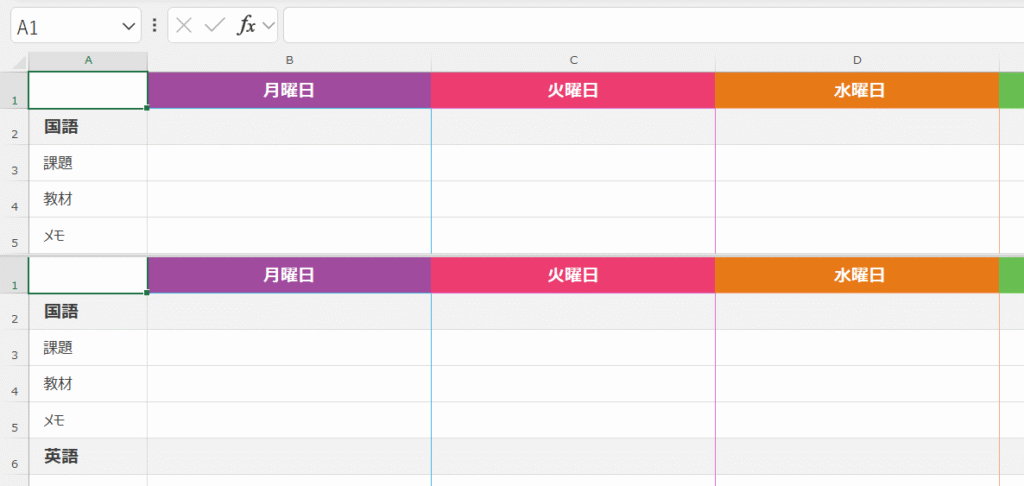The height and width of the screenshot is (486, 1024).
Task: Select the メモ cell in the upper pane
Action: click(x=88, y=235)
